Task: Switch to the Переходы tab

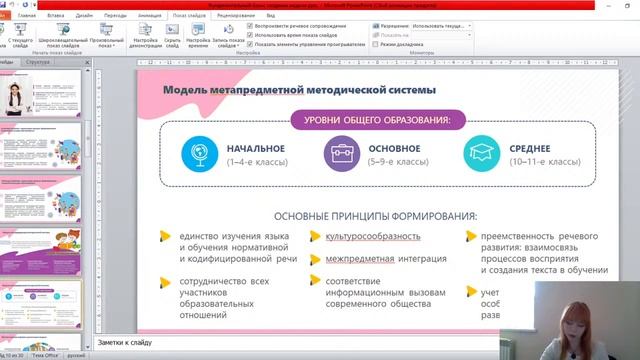Action: pyautogui.click(x=115, y=16)
